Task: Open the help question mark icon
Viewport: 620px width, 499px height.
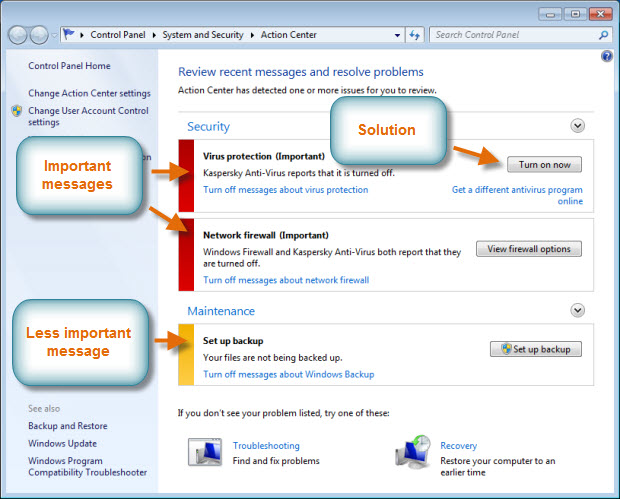Action: coord(606,57)
